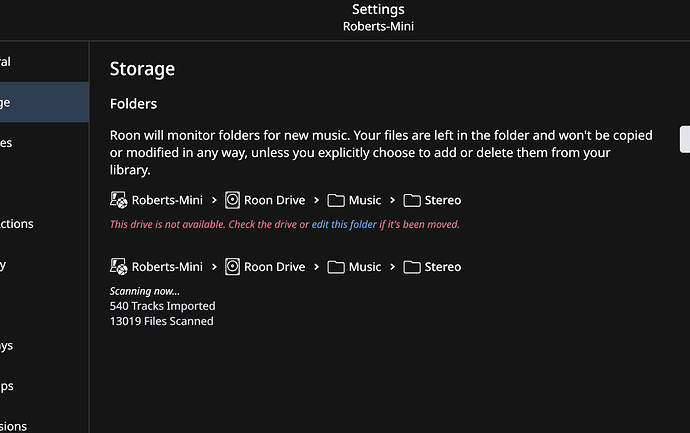Click partially visible white button at right edge
690x433 pixels.
(x=685, y=139)
